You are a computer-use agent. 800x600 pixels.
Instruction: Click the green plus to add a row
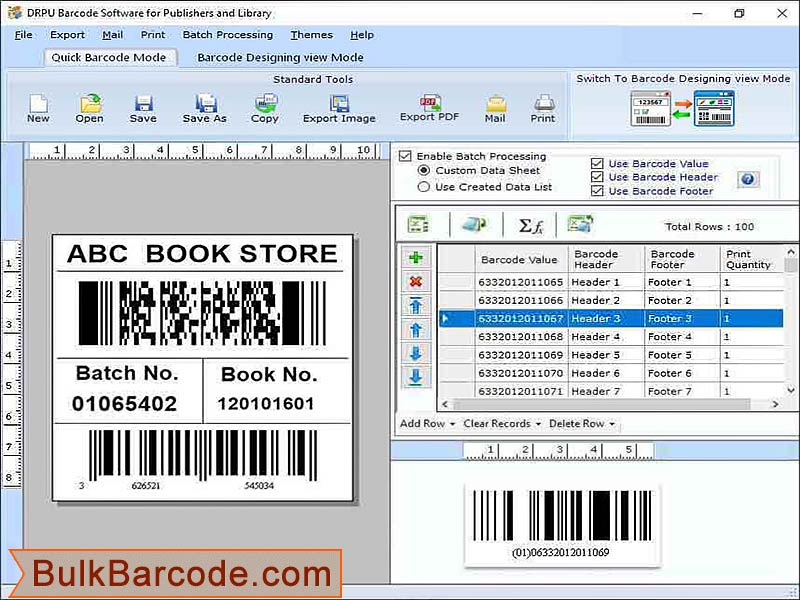[417, 258]
